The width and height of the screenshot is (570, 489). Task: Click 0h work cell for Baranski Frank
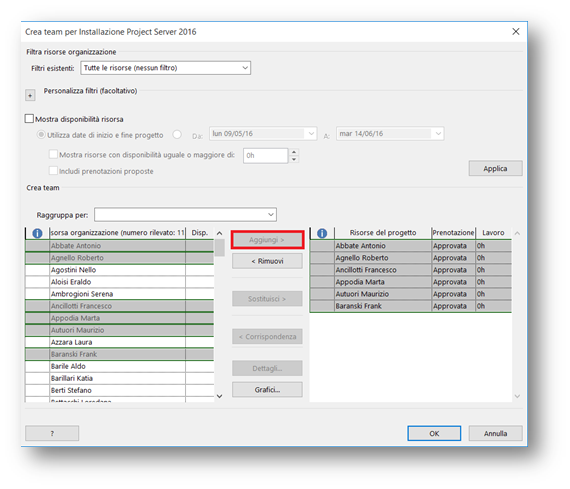coord(493,306)
